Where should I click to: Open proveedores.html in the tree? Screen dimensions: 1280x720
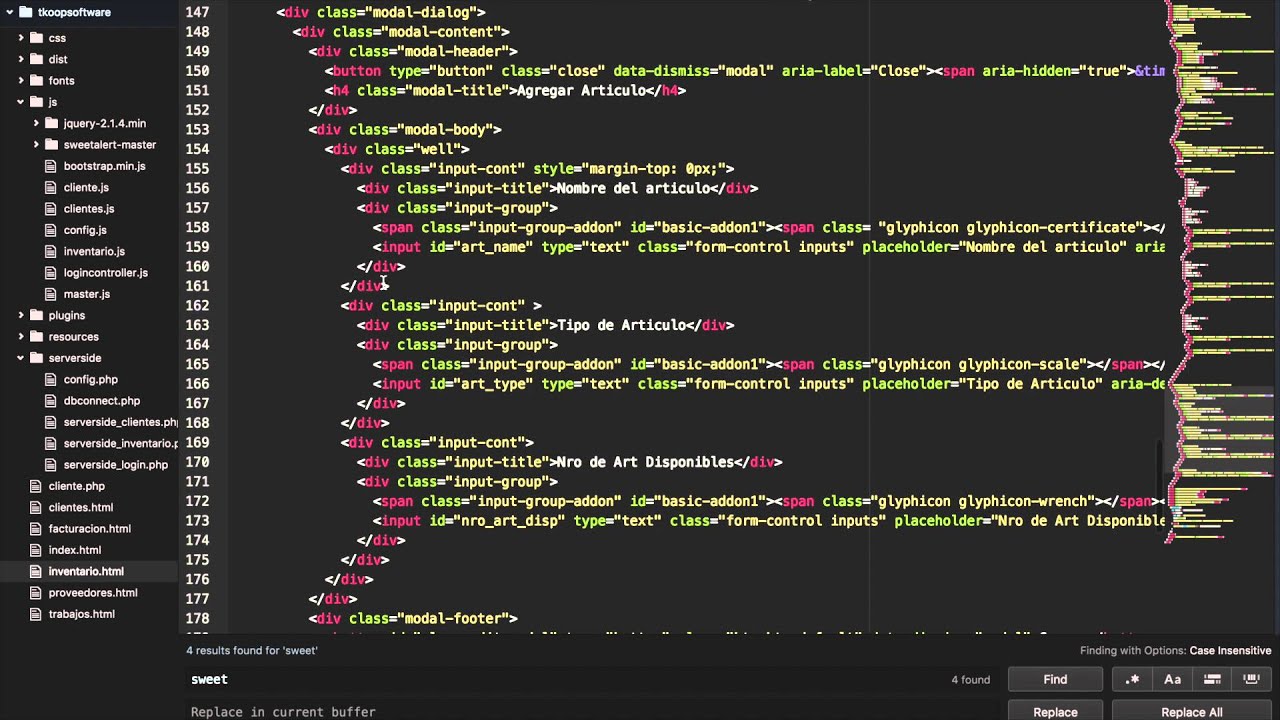(x=92, y=592)
